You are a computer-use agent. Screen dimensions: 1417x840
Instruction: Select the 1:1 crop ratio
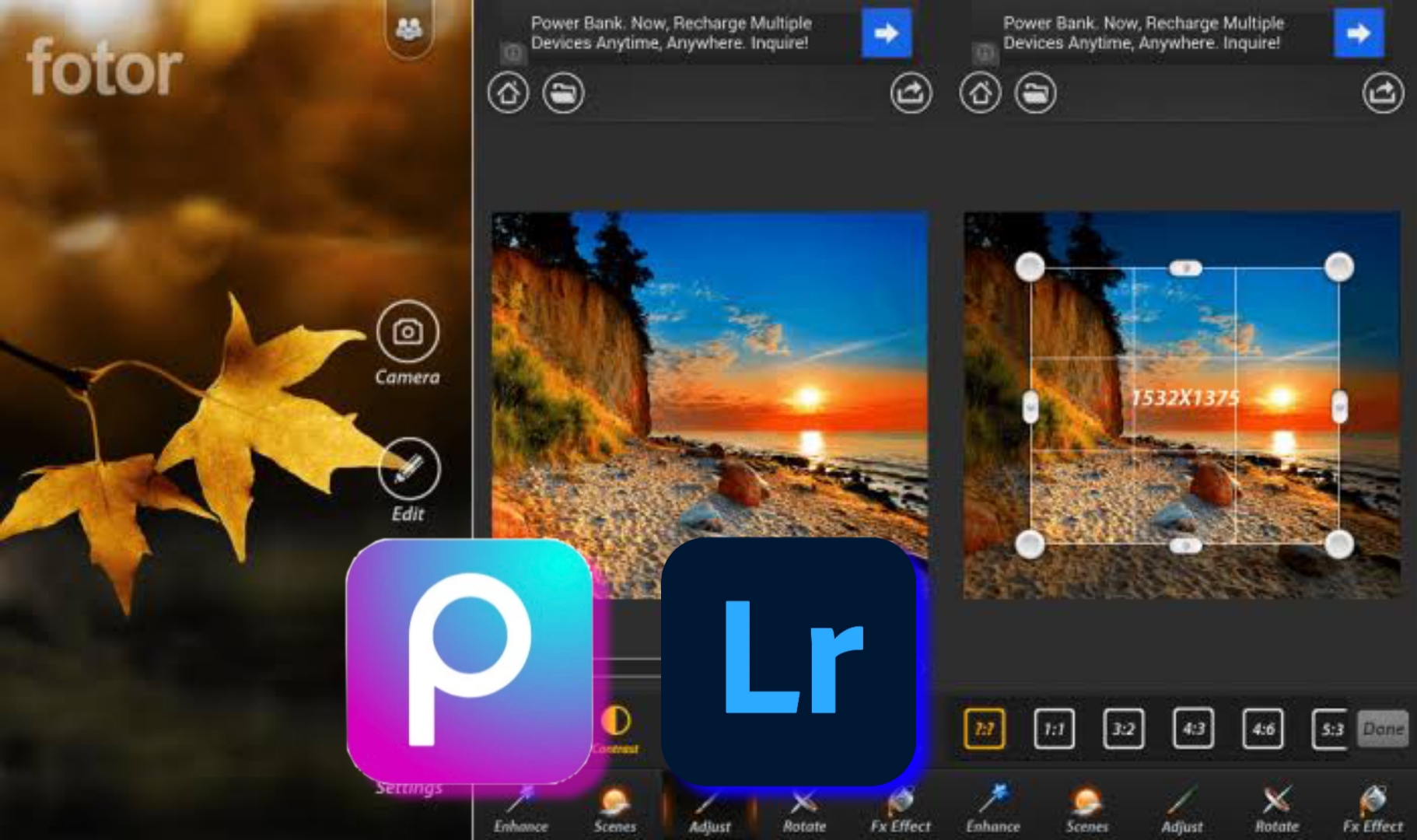[1054, 729]
